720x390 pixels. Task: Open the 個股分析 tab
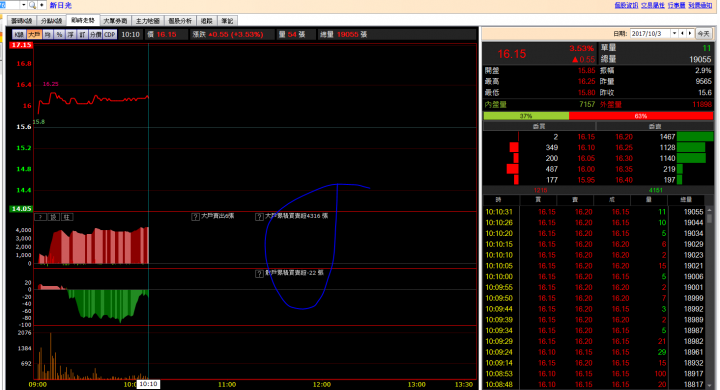click(180, 21)
